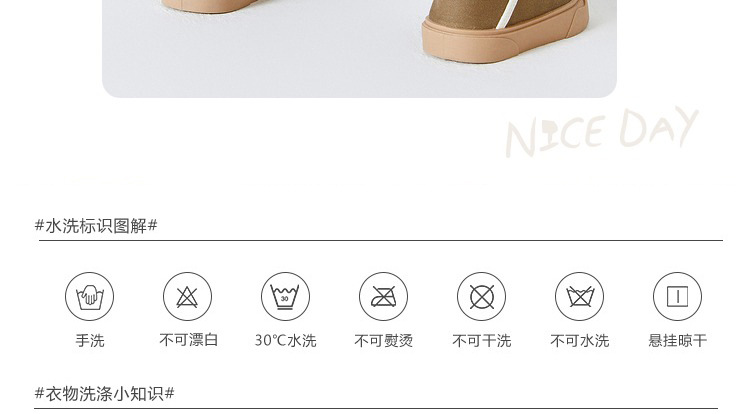Click the do-not-wash crossed tub icon

click(579, 296)
